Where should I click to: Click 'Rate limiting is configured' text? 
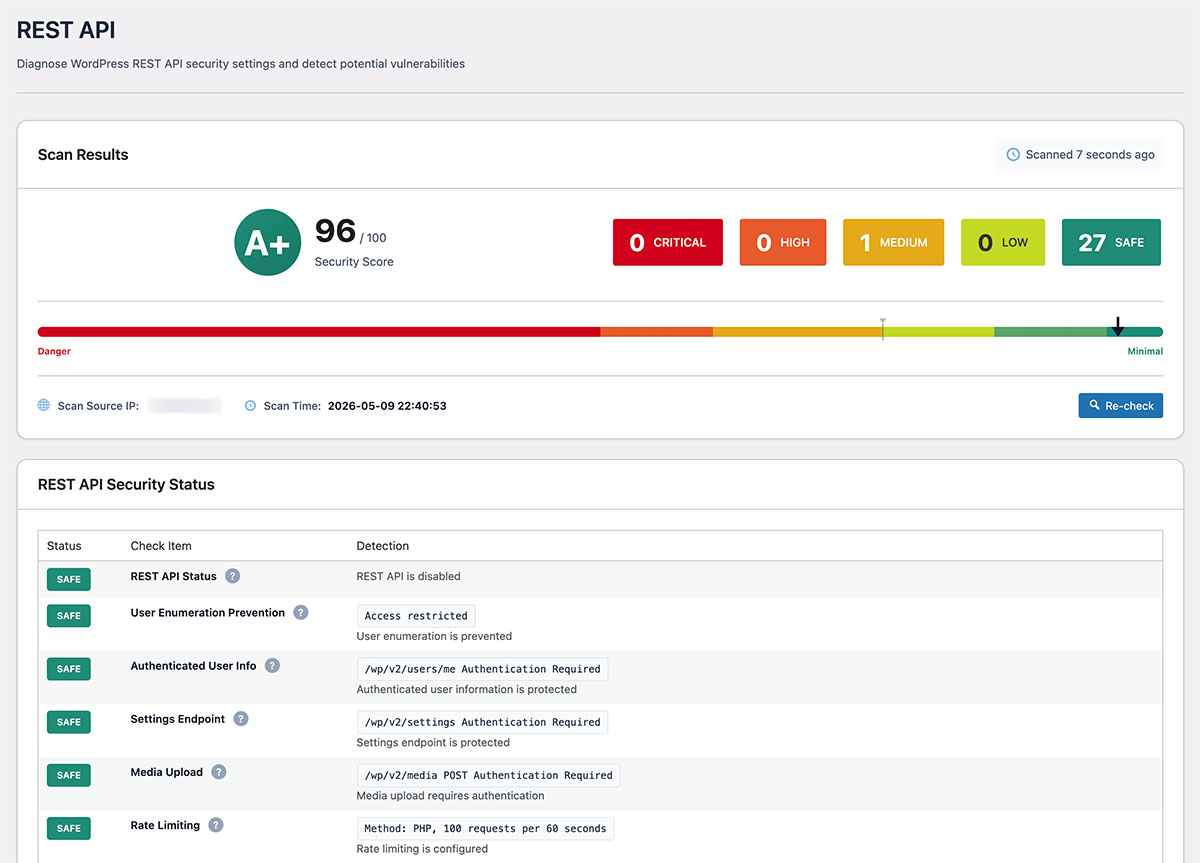[x=422, y=849]
